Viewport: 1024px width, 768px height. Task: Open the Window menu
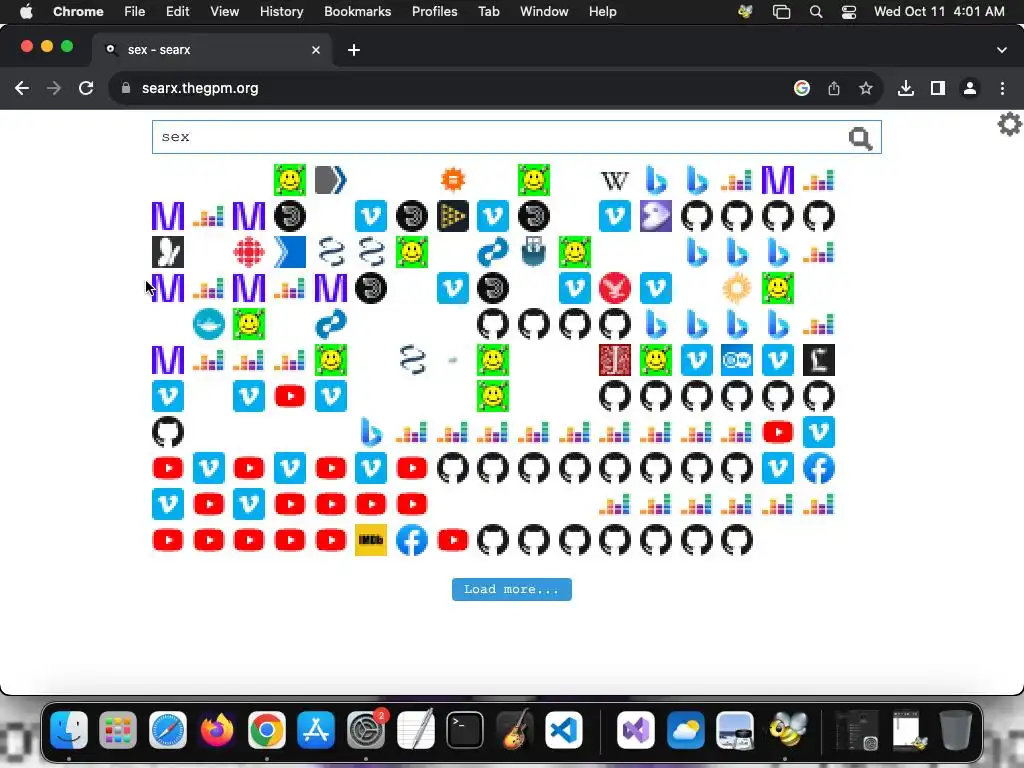pos(544,11)
